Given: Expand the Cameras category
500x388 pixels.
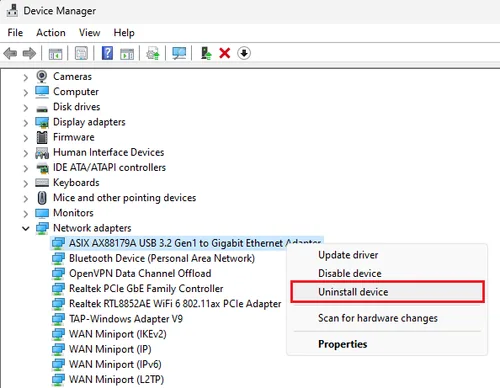Looking at the screenshot, I should pos(26,78).
